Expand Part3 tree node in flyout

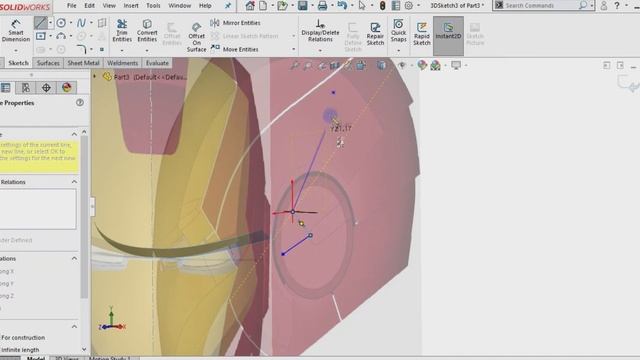(95, 76)
